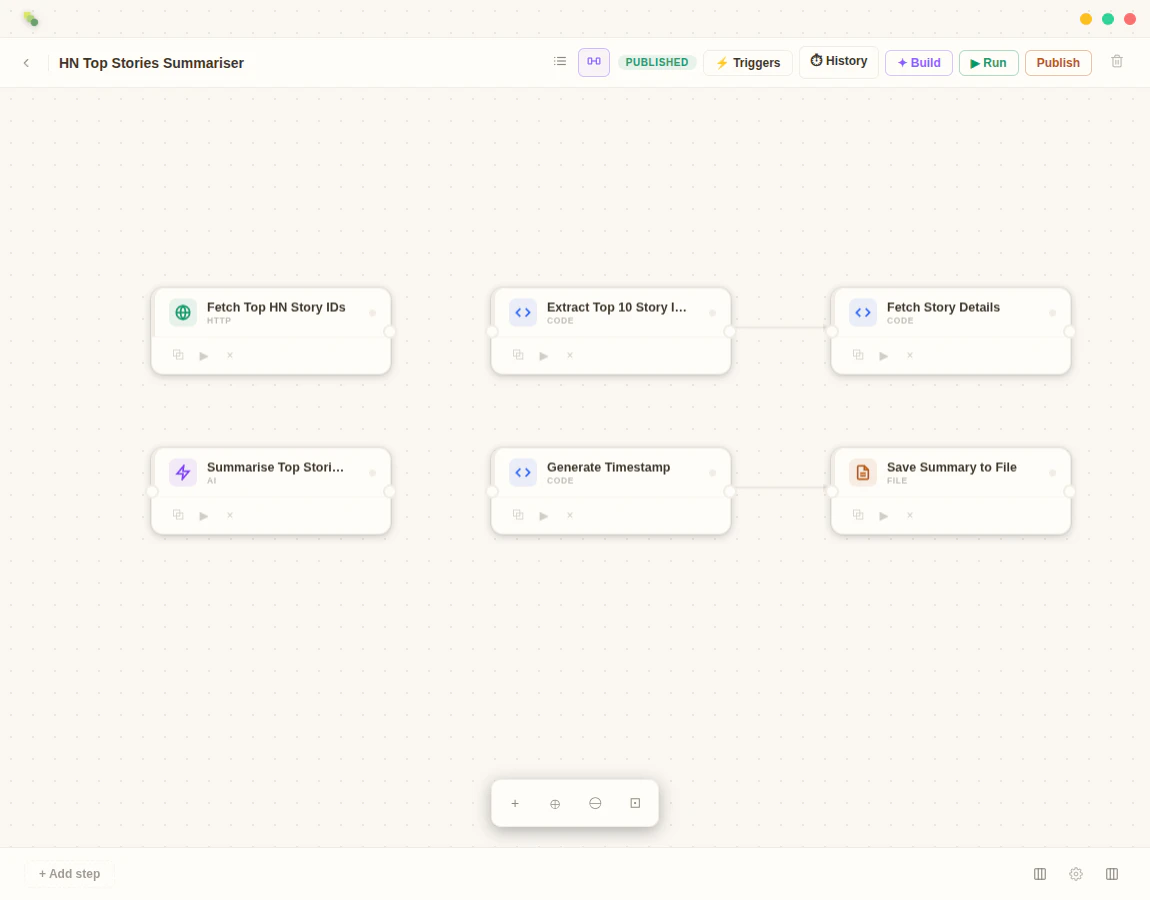Toggle left columns panel icon in footer
The image size is (1150, 900).
pos(1039,874)
